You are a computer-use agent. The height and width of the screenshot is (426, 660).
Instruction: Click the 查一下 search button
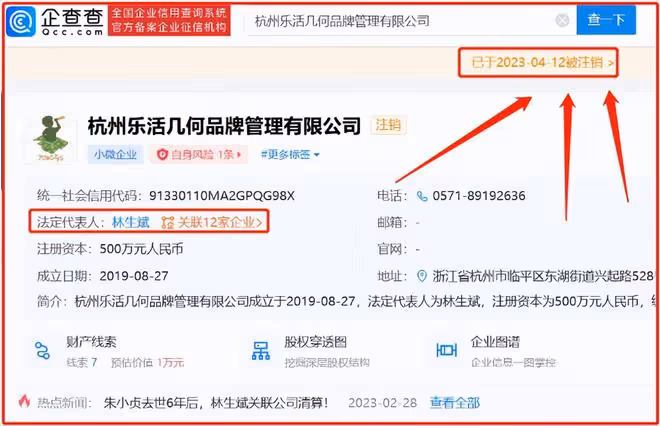tap(606, 20)
